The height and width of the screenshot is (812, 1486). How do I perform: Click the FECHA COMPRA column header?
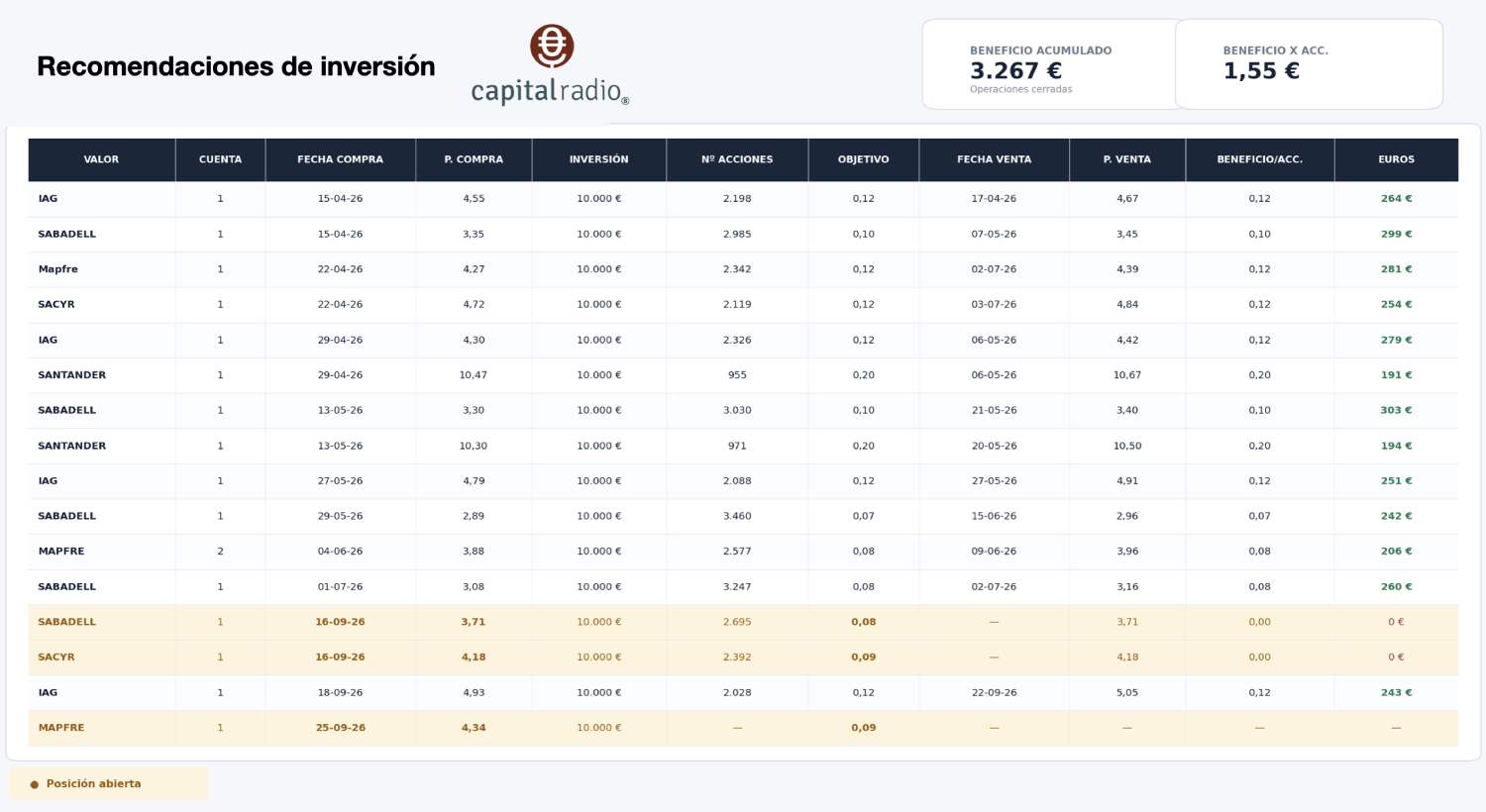click(x=340, y=159)
